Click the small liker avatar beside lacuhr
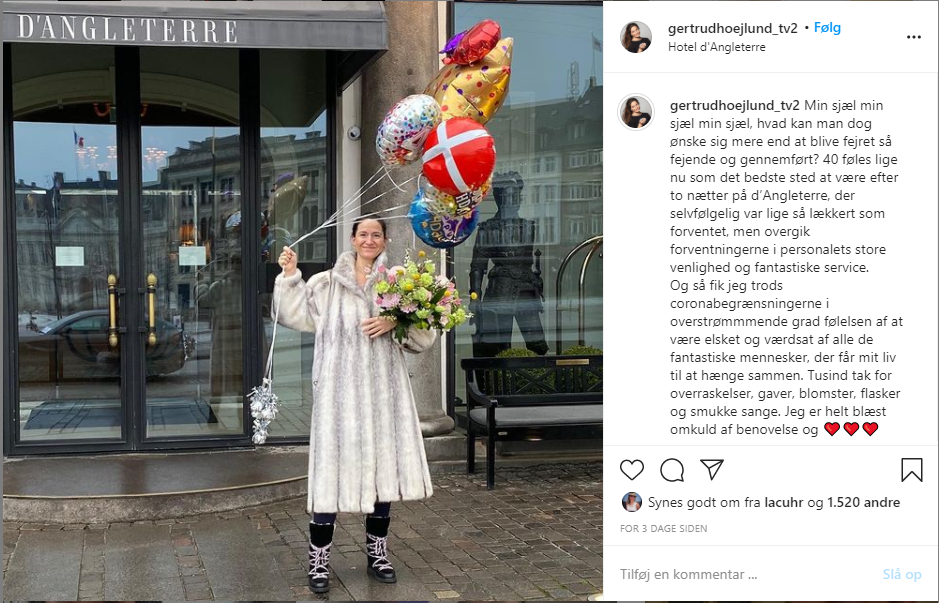Screen dimensions: 939x603 tap(631, 502)
